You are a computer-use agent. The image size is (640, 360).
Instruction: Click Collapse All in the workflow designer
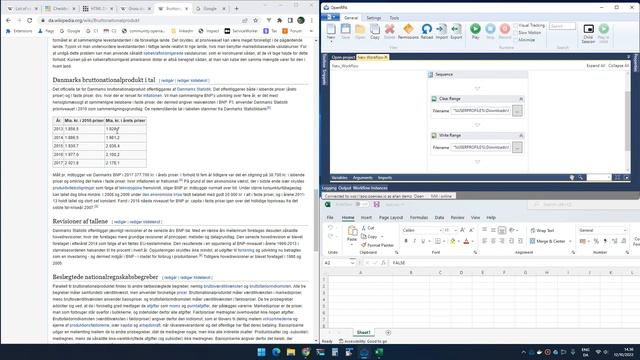coord(618,66)
